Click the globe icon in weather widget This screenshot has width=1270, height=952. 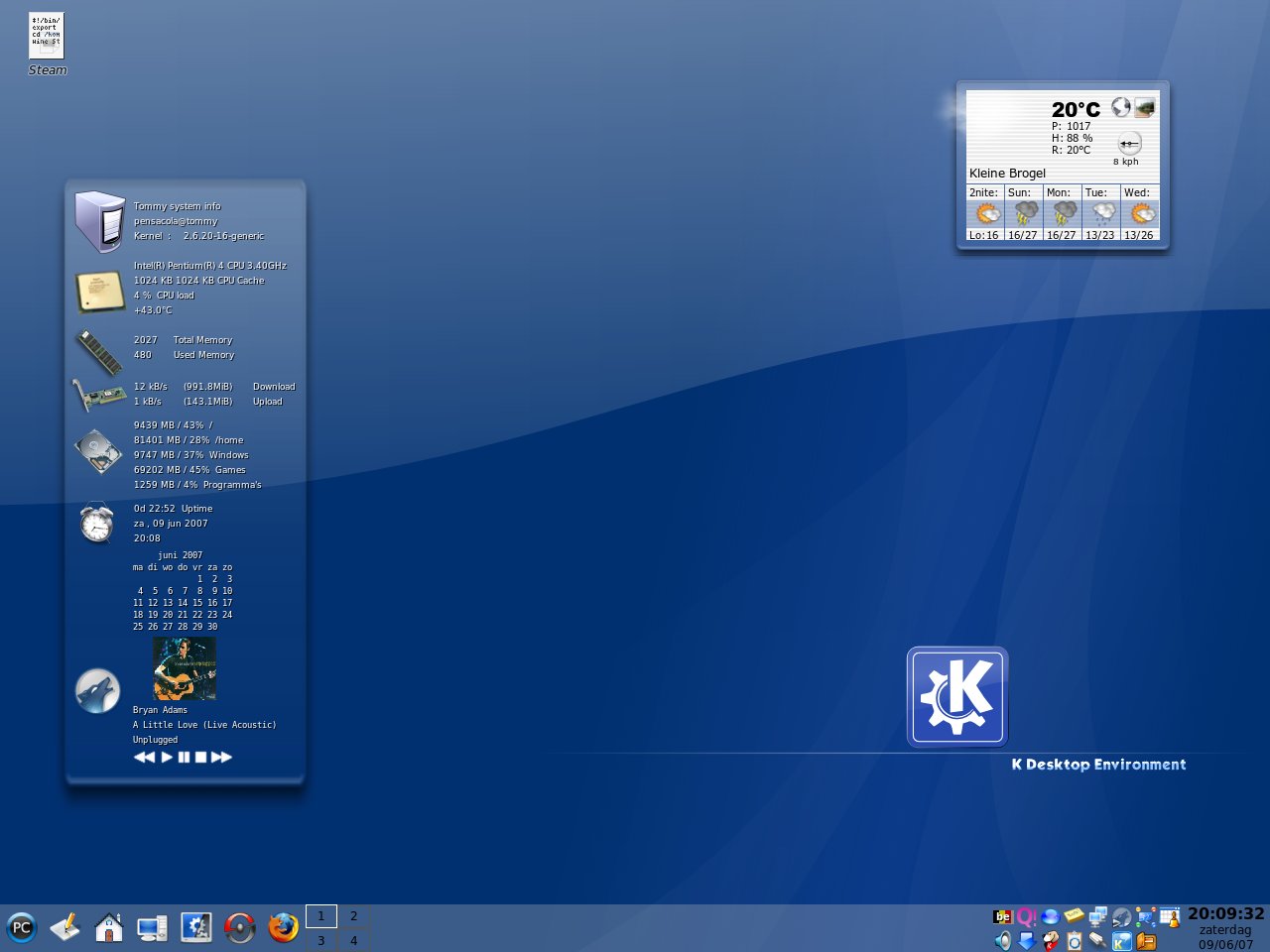(x=1121, y=106)
